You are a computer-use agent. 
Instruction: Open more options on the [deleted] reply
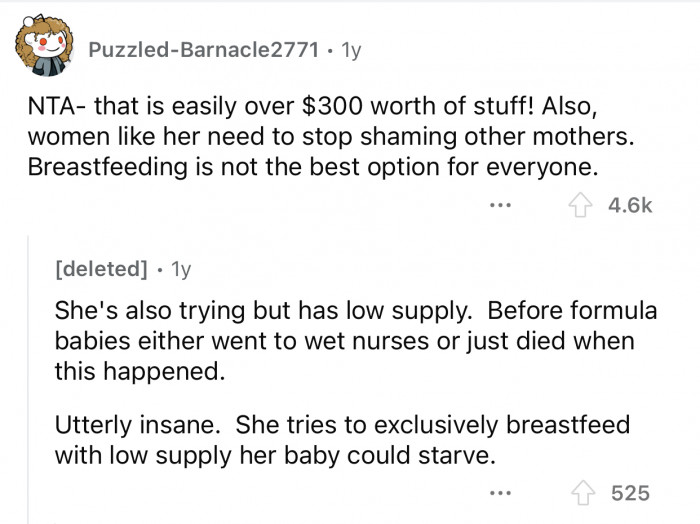pos(504,492)
